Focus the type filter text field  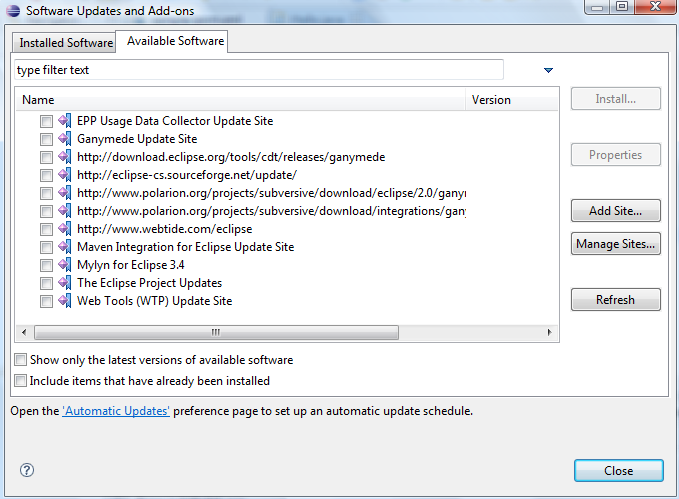tap(259, 70)
